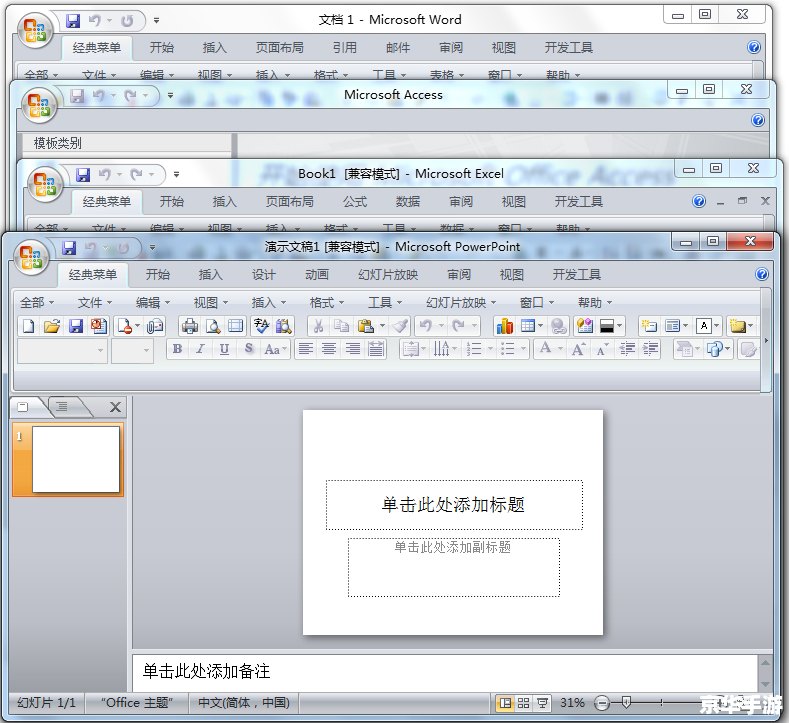Screen dimensions: 789x723
Task: Click the Excel window Office orb button
Action: pyautogui.click(x=45, y=184)
